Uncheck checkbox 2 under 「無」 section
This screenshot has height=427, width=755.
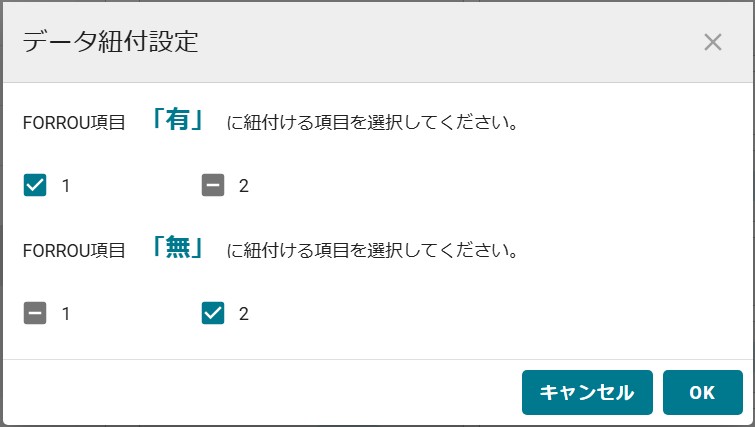(x=213, y=314)
